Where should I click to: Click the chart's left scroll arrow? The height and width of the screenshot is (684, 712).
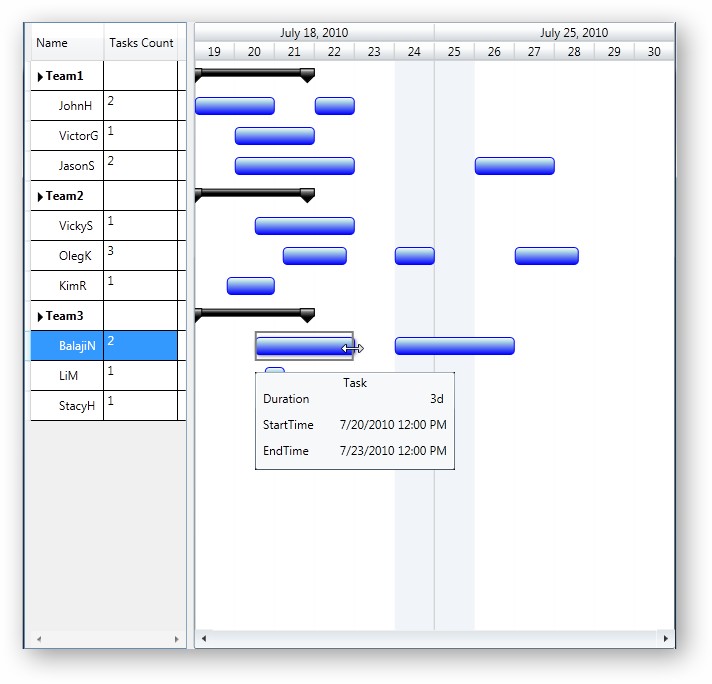204,638
